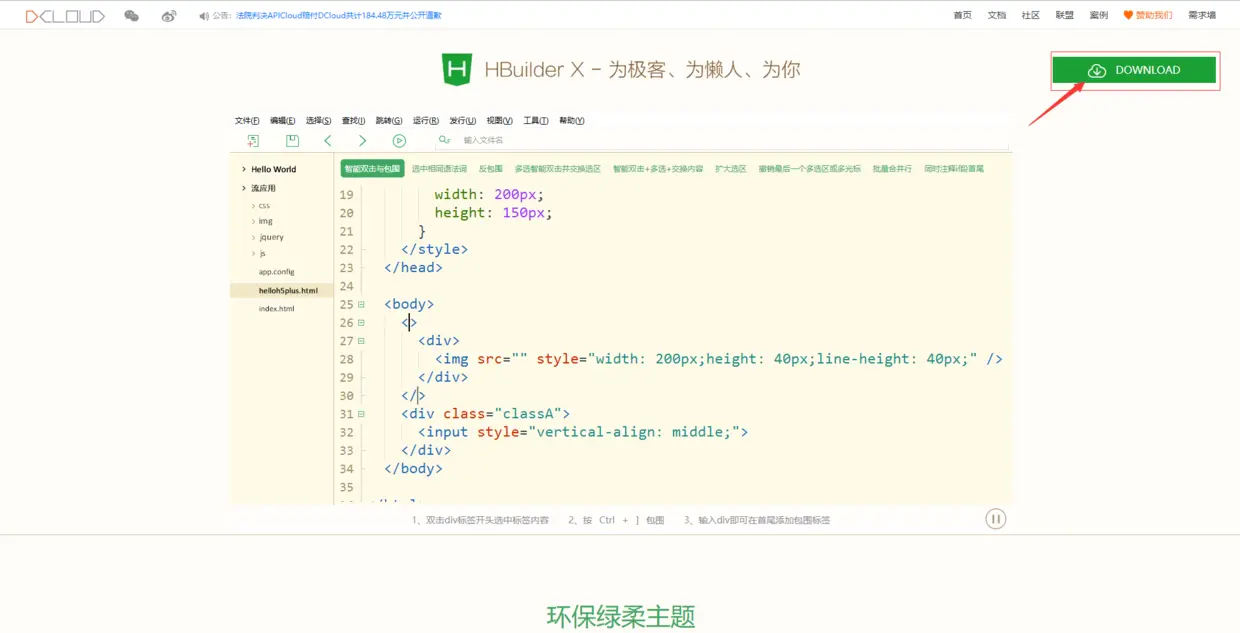1240x633 pixels.
Task: Expand the js folder
Action: [x=253, y=253]
